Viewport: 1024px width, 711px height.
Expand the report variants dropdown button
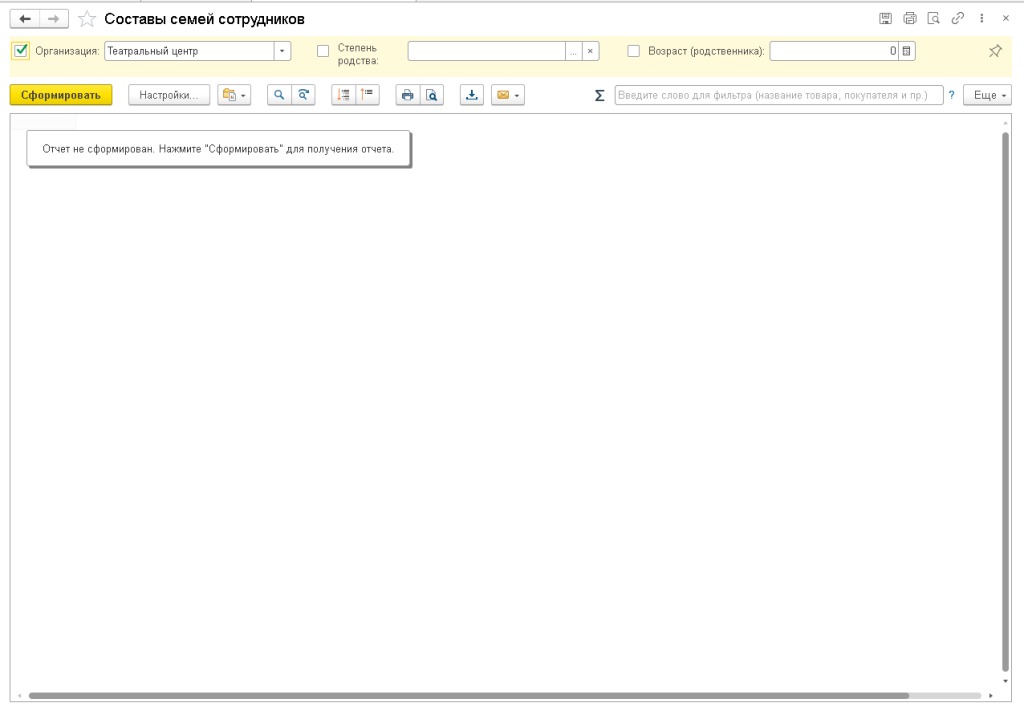click(234, 95)
